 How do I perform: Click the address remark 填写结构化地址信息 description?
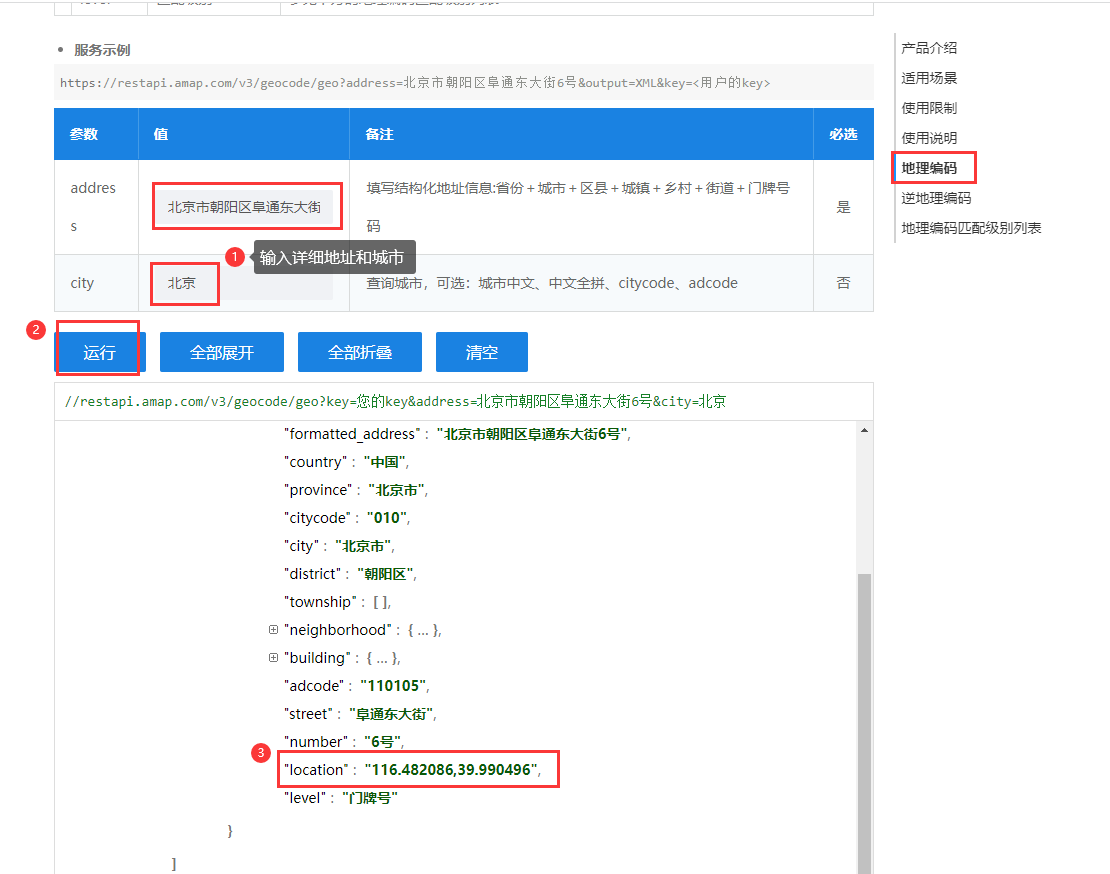click(578, 207)
